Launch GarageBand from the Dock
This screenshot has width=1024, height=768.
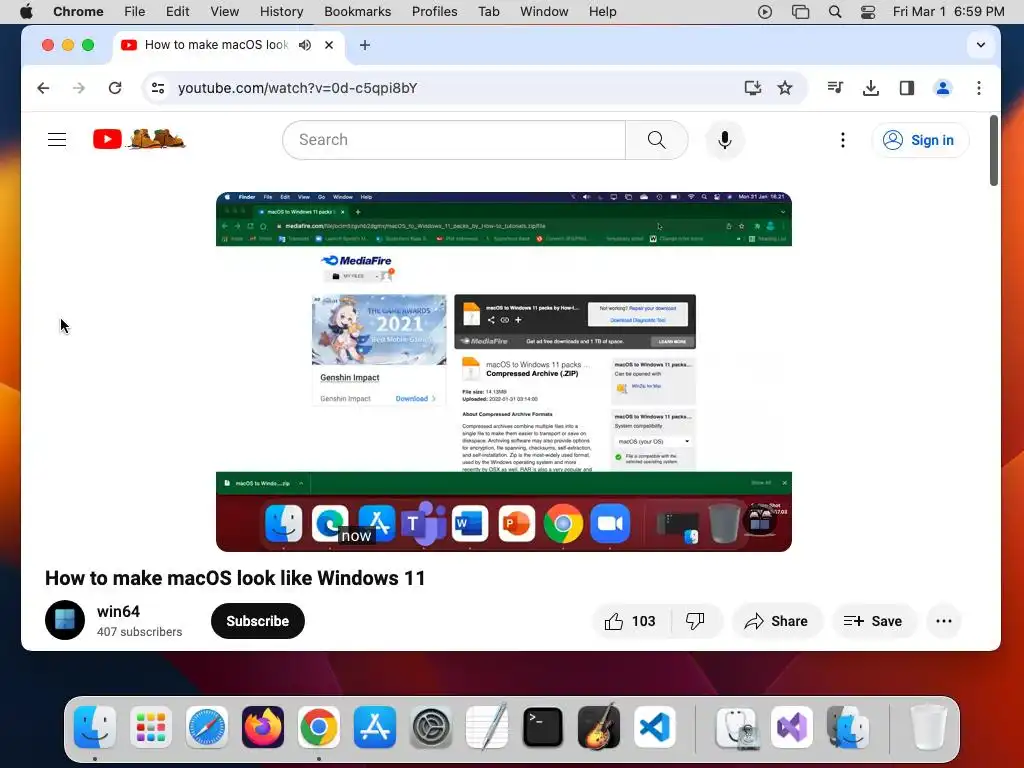tap(599, 727)
